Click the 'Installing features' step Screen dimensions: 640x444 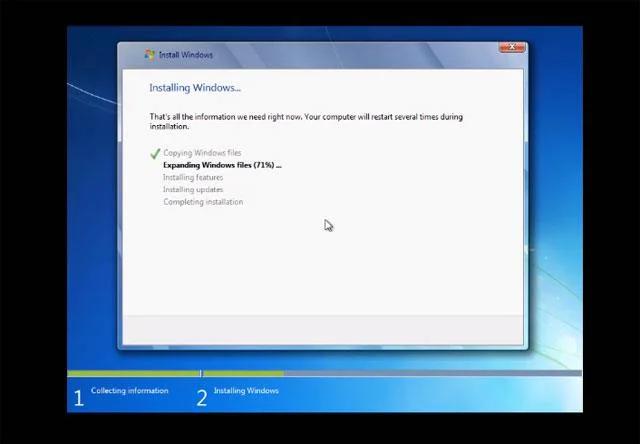[193, 178]
